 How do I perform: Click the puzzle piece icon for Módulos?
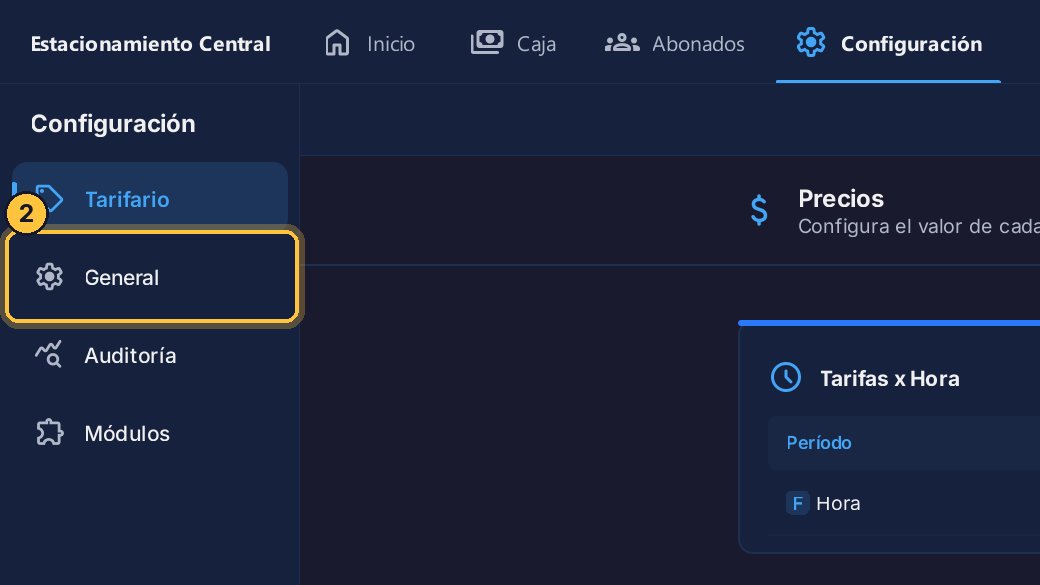pos(49,432)
